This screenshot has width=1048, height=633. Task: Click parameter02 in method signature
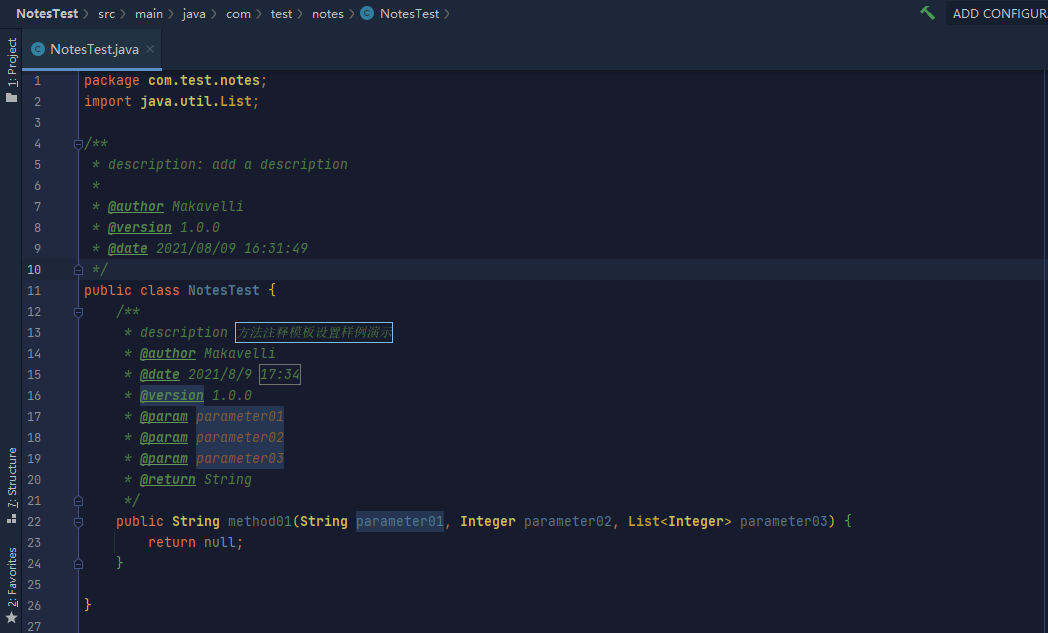click(x=567, y=521)
